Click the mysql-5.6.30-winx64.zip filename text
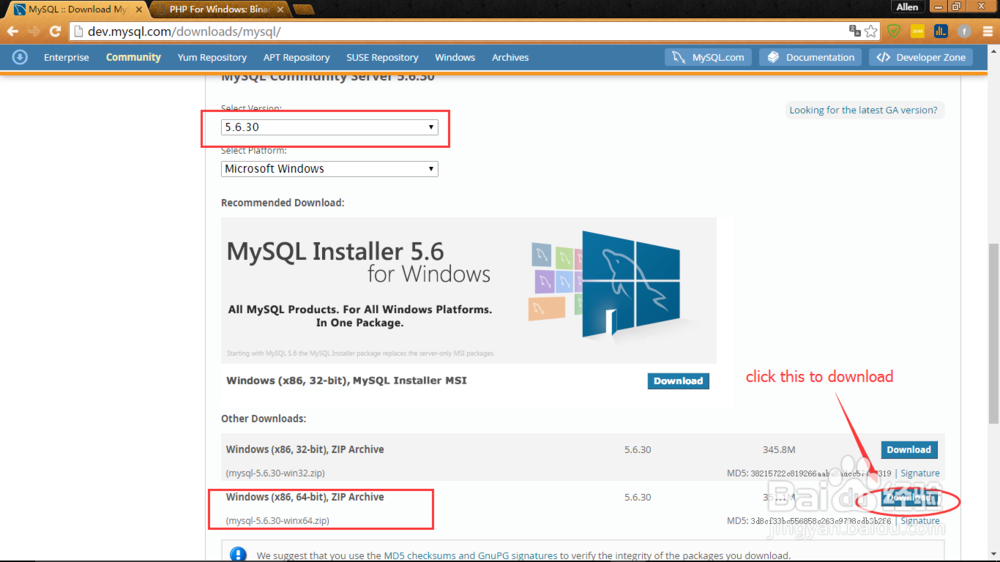This screenshot has height=562, width=1000. coord(277,521)
